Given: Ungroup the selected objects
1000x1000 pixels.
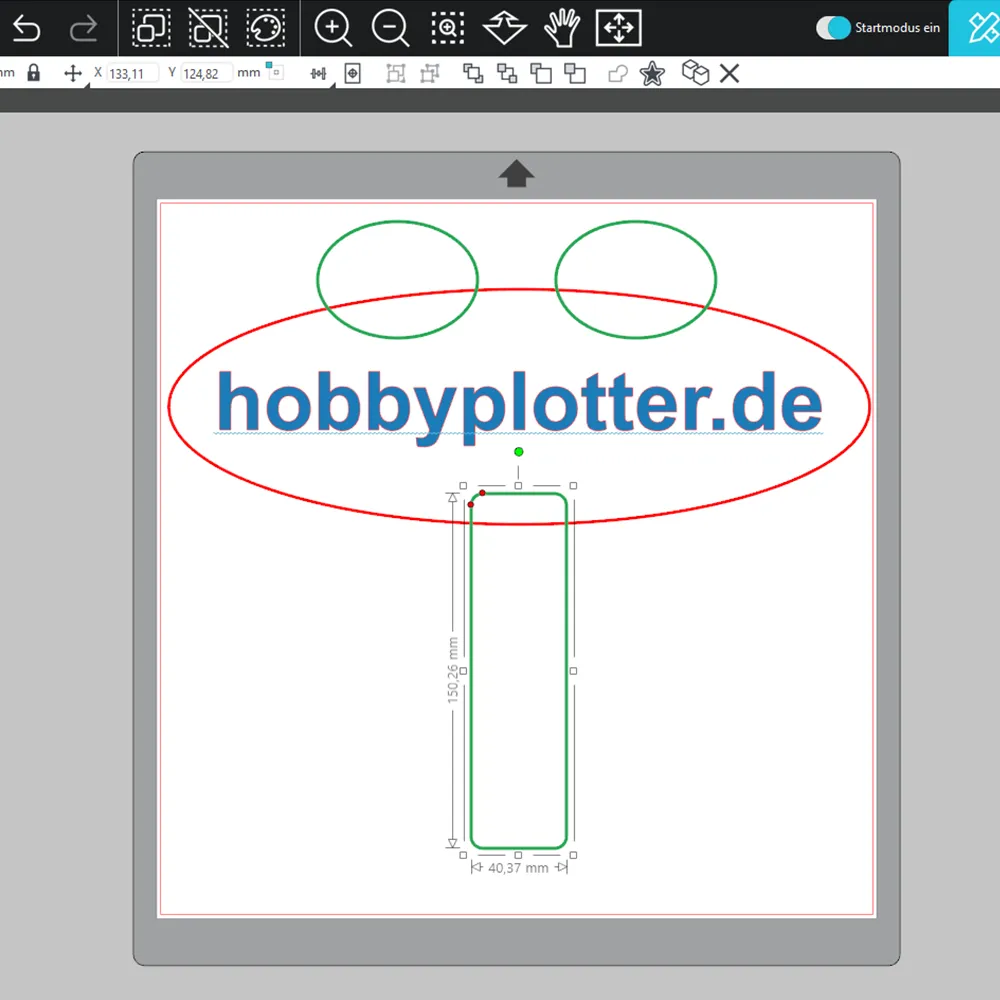Looking at the screenshot, I should point(430,73).
